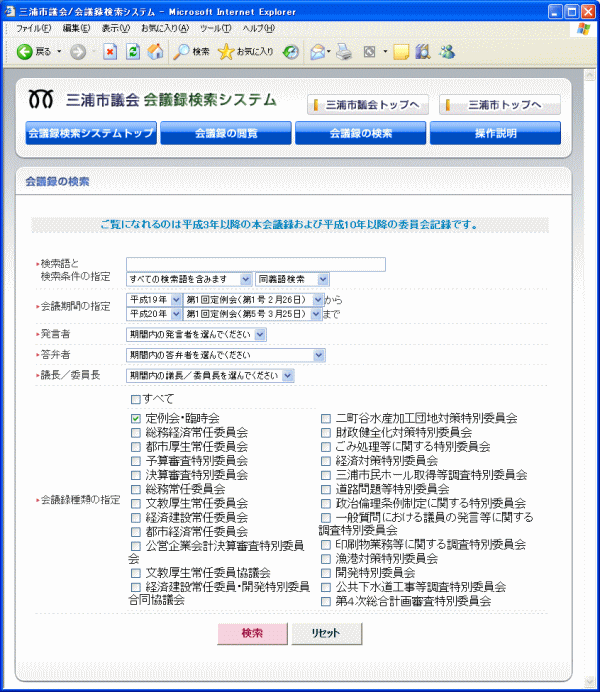Open the ヘルプ menu
This screenshot has height=692, width=600.
click(259, 29)
